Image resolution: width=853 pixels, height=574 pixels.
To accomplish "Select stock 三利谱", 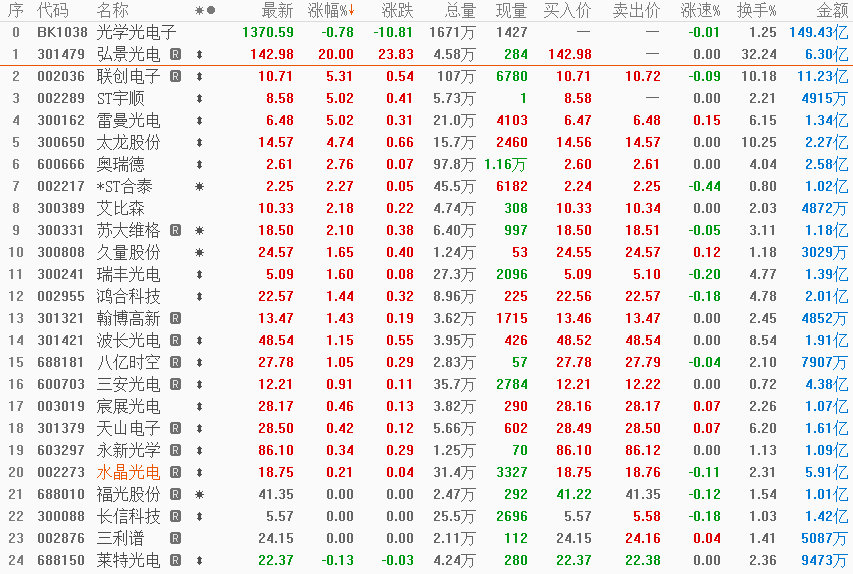I will pyautogui.click(x=120, y=538).
